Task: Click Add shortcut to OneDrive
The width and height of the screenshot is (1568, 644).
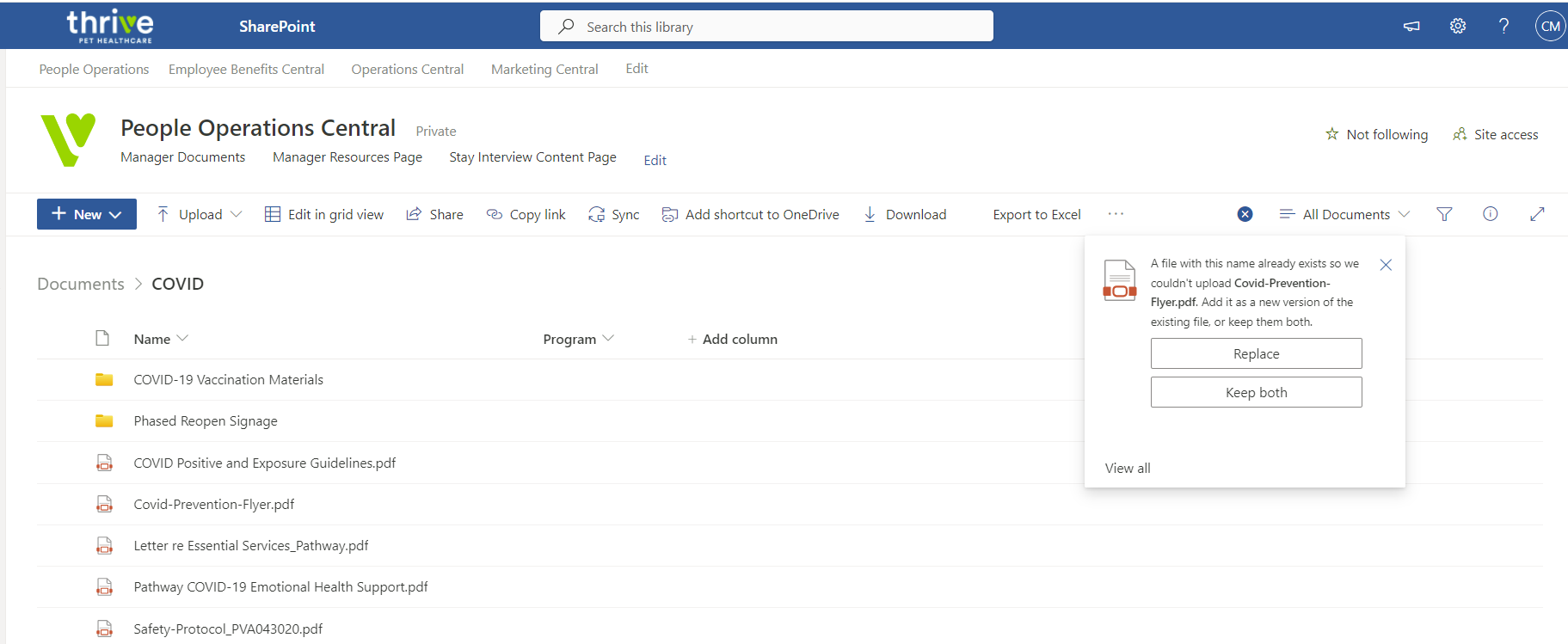Action: 750,214
